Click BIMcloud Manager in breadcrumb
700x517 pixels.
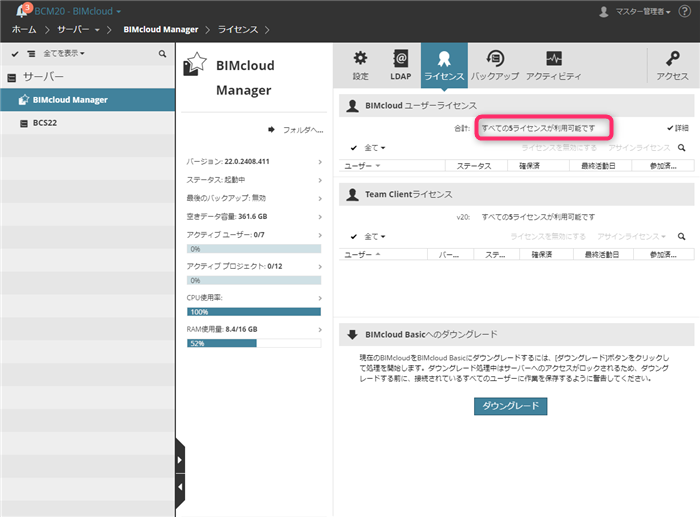(161, 30)
